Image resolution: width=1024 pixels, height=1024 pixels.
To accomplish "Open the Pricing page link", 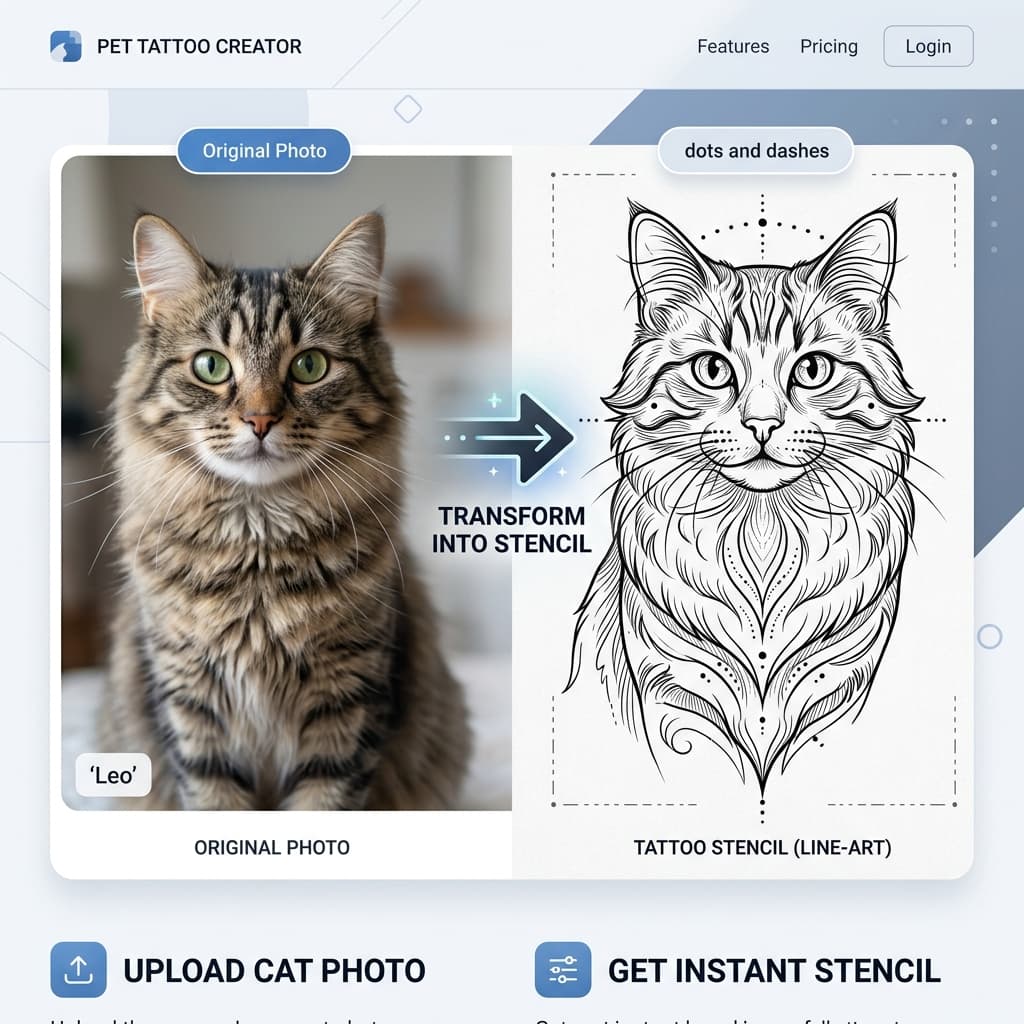I will [x=829, y=46].
